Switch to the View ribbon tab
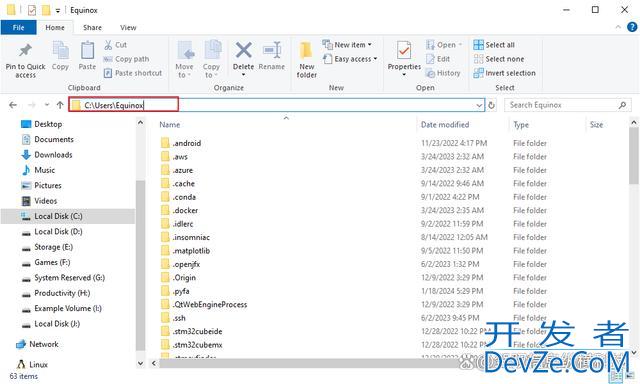640x384 pixels. tap(128, 27)
